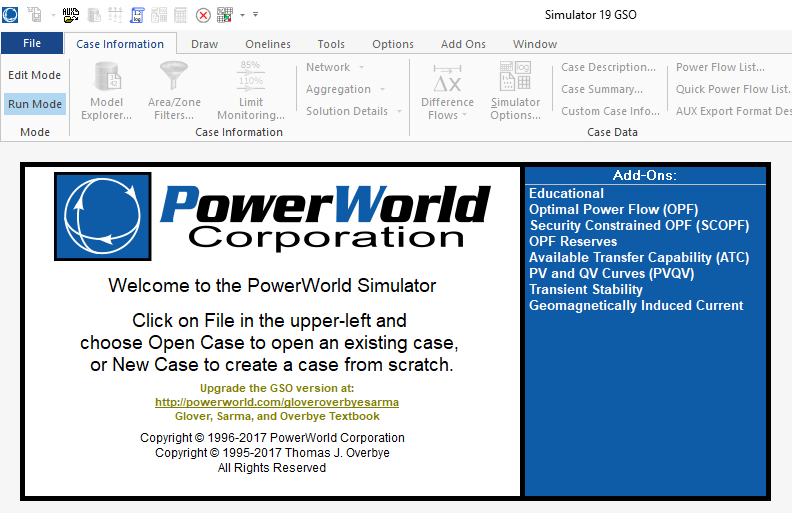Switch to the Window tab
Viewport: 792px width, 513px height.
535,44
